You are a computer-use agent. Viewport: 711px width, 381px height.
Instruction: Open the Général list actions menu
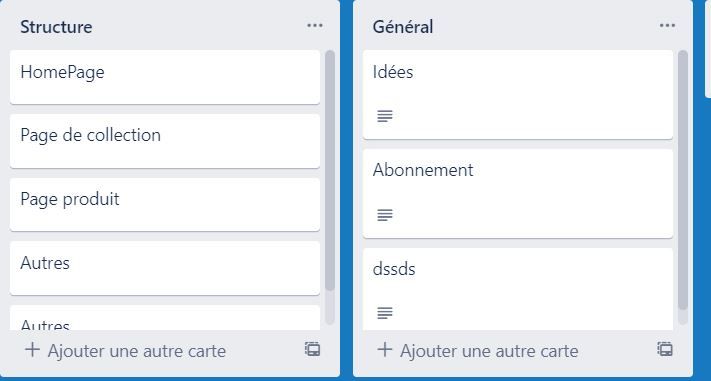[x=667, y=25]
